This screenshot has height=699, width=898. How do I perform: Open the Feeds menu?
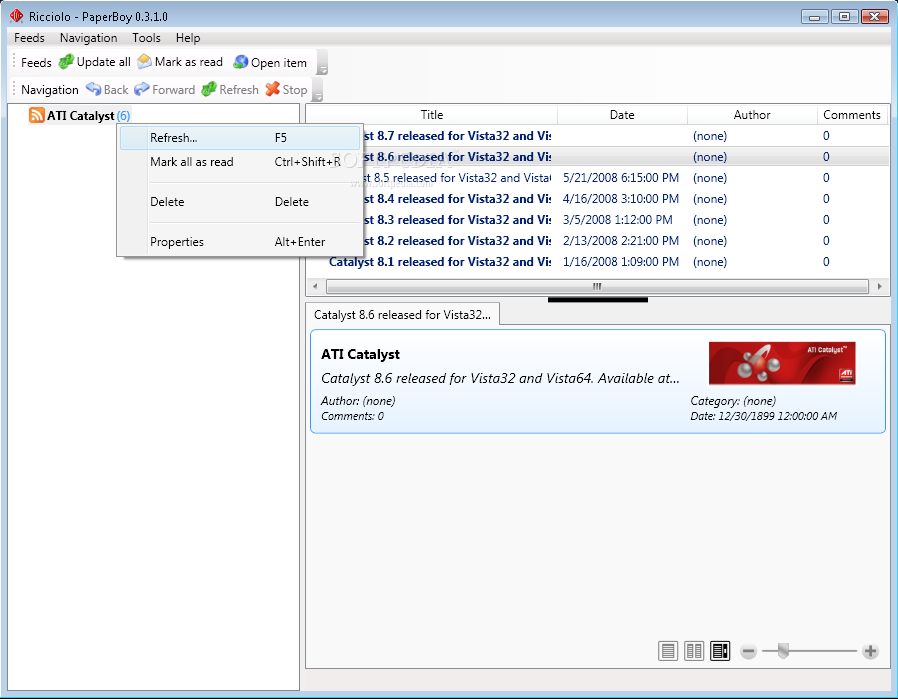[29, 38]
